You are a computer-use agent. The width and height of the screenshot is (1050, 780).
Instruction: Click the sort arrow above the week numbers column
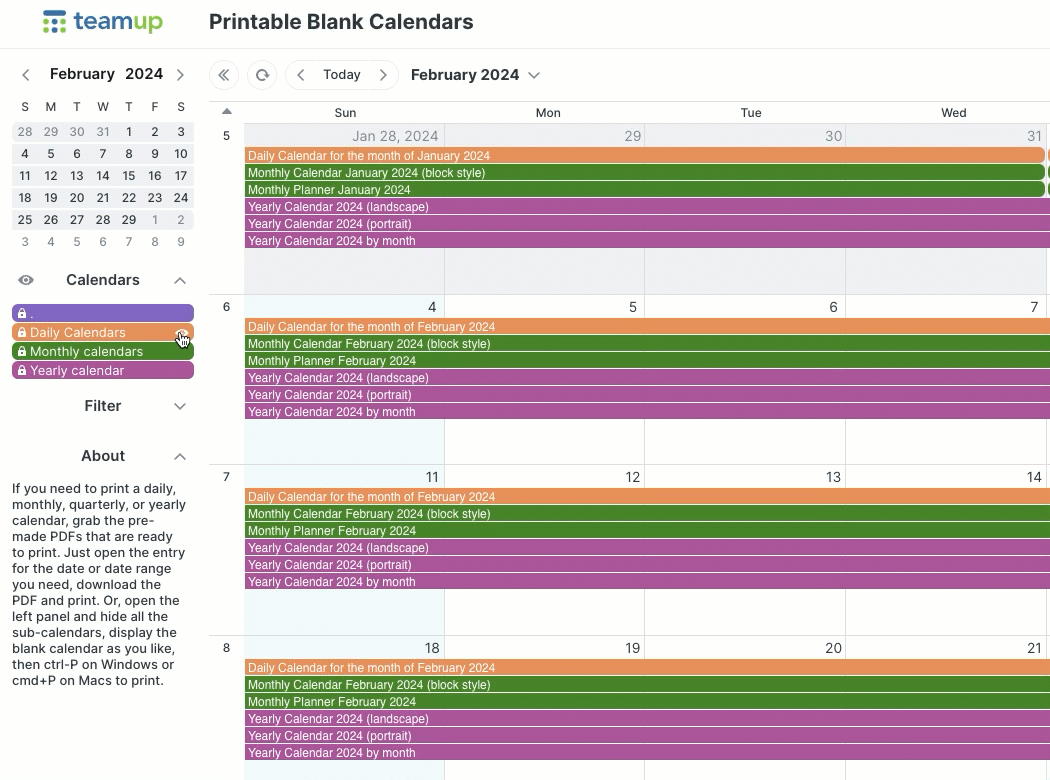(x=226, y=110)
